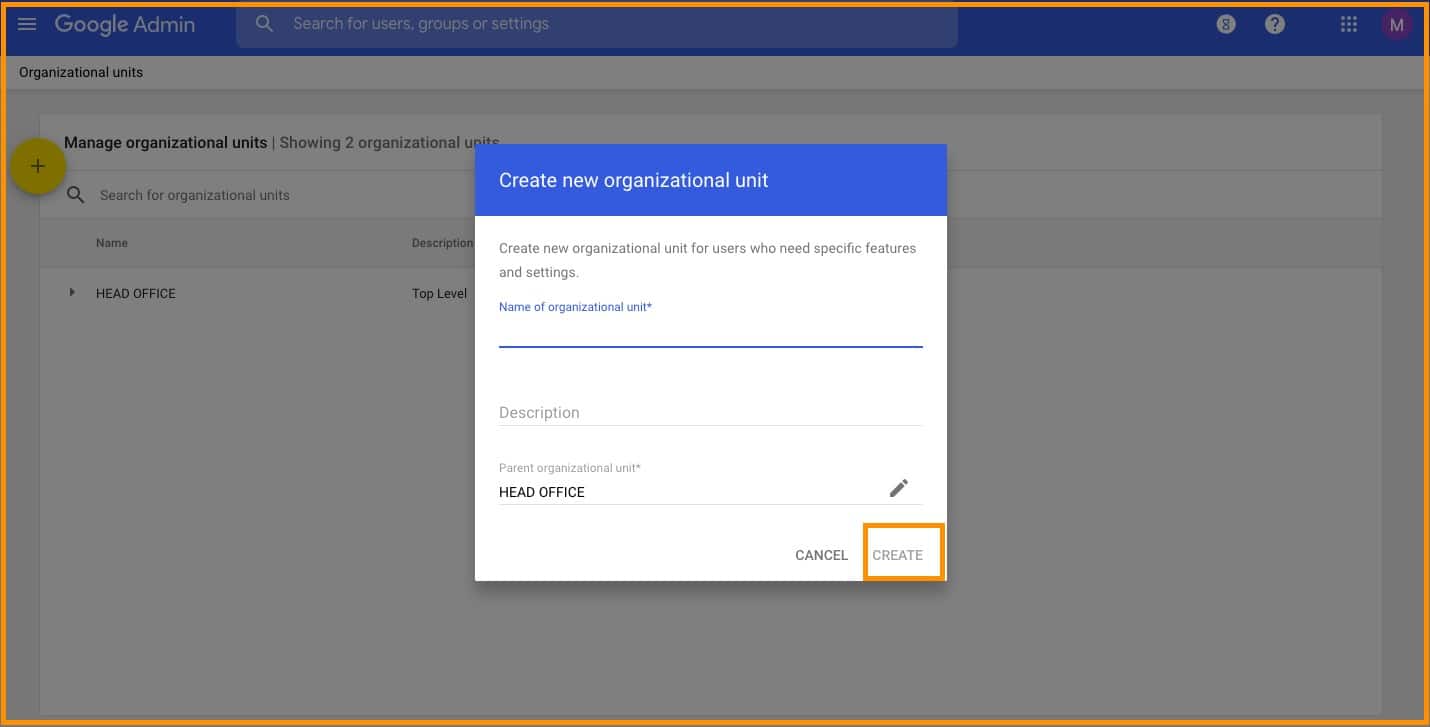Click the hourglass tasks icon in header
The height and width of the screenshot is (727, 1430).
1226,25
